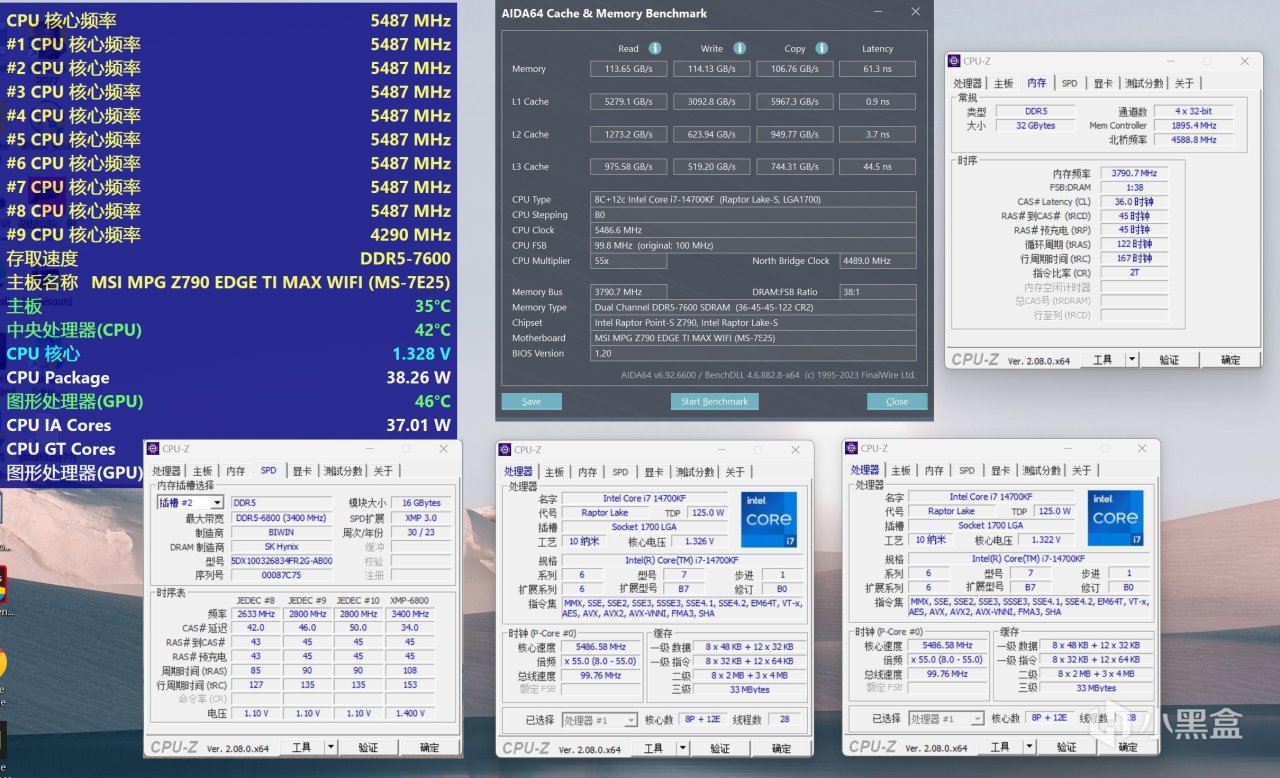This screenshot has width=1280, height=778.
Task: Click the 44.5 ns L3 cache latency value
Action: 878,166
